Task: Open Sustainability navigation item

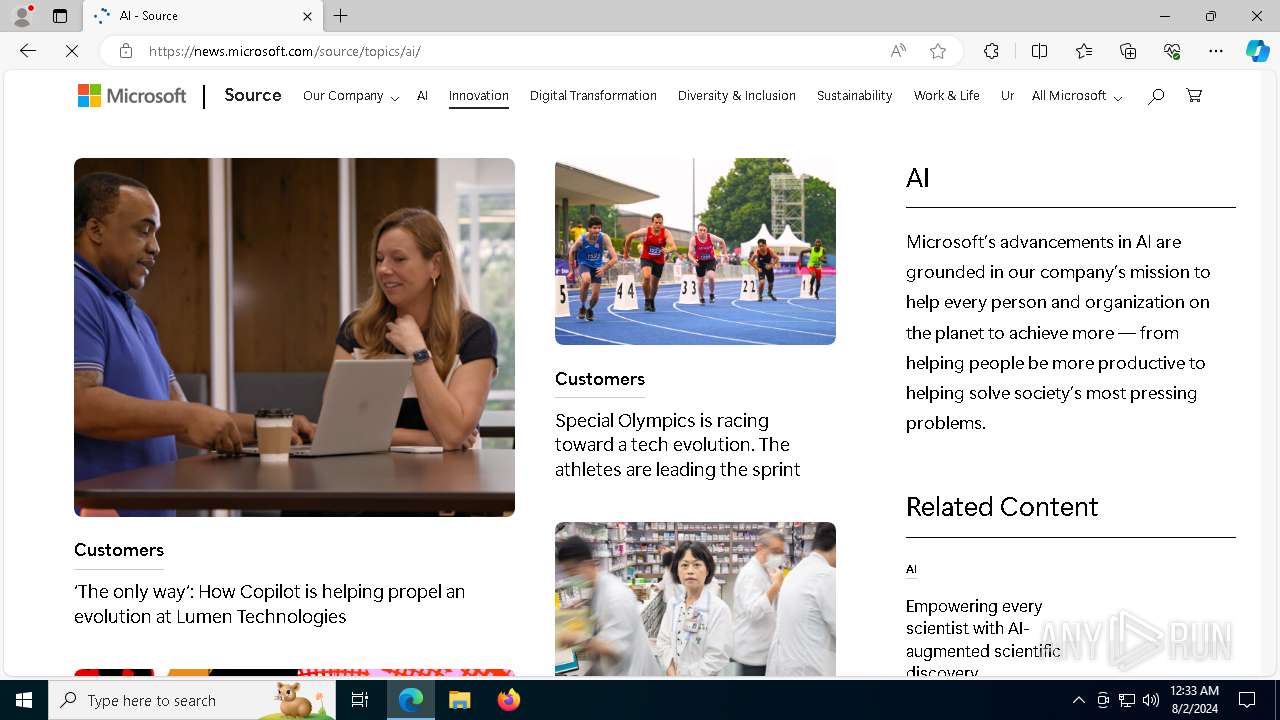Action: 854,96
